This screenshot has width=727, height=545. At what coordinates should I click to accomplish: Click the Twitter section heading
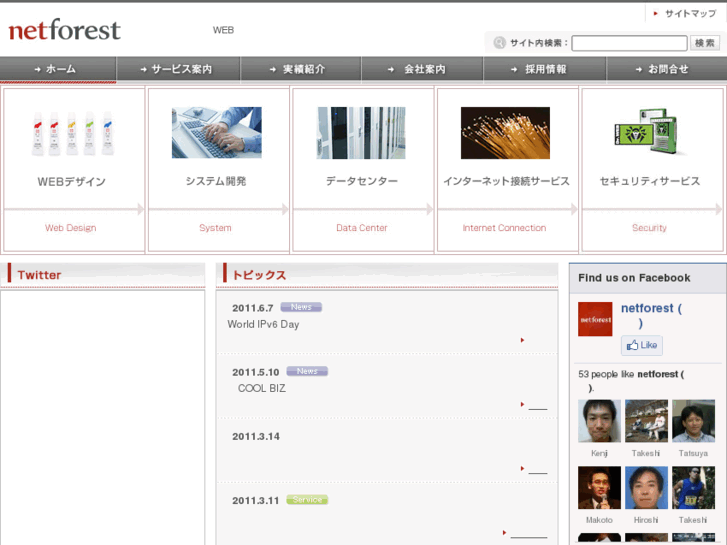[39, 275]
